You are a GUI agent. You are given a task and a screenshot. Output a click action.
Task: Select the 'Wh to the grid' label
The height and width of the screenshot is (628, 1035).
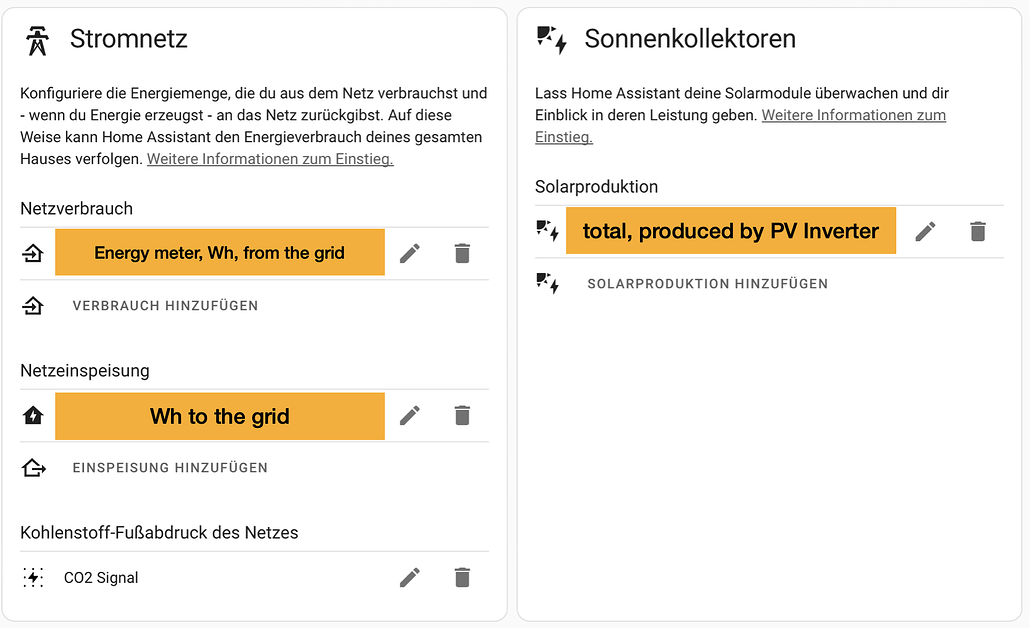point(219,416)
